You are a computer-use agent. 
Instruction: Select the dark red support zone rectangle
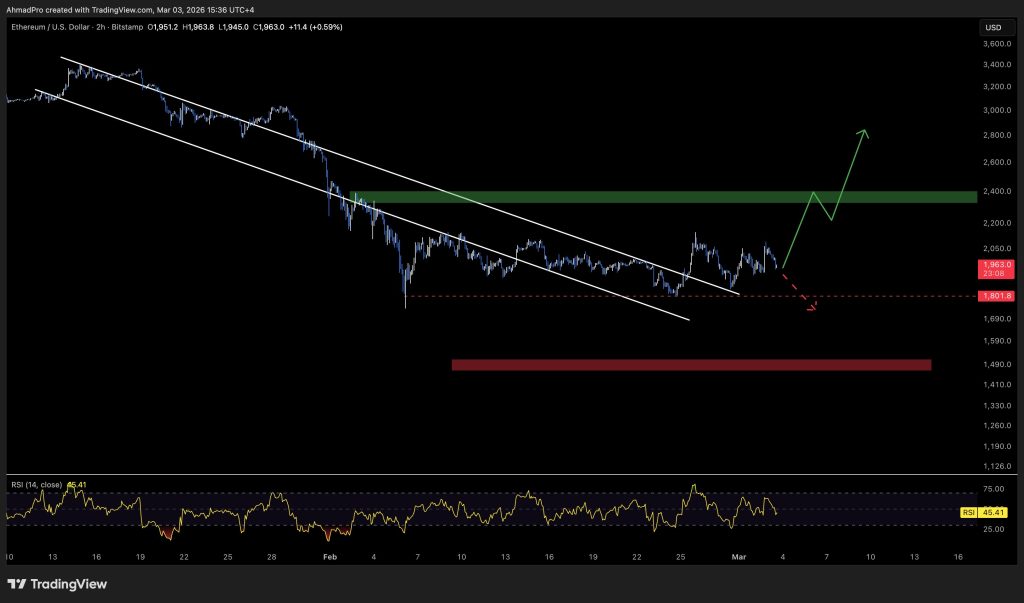pos(690,365)
